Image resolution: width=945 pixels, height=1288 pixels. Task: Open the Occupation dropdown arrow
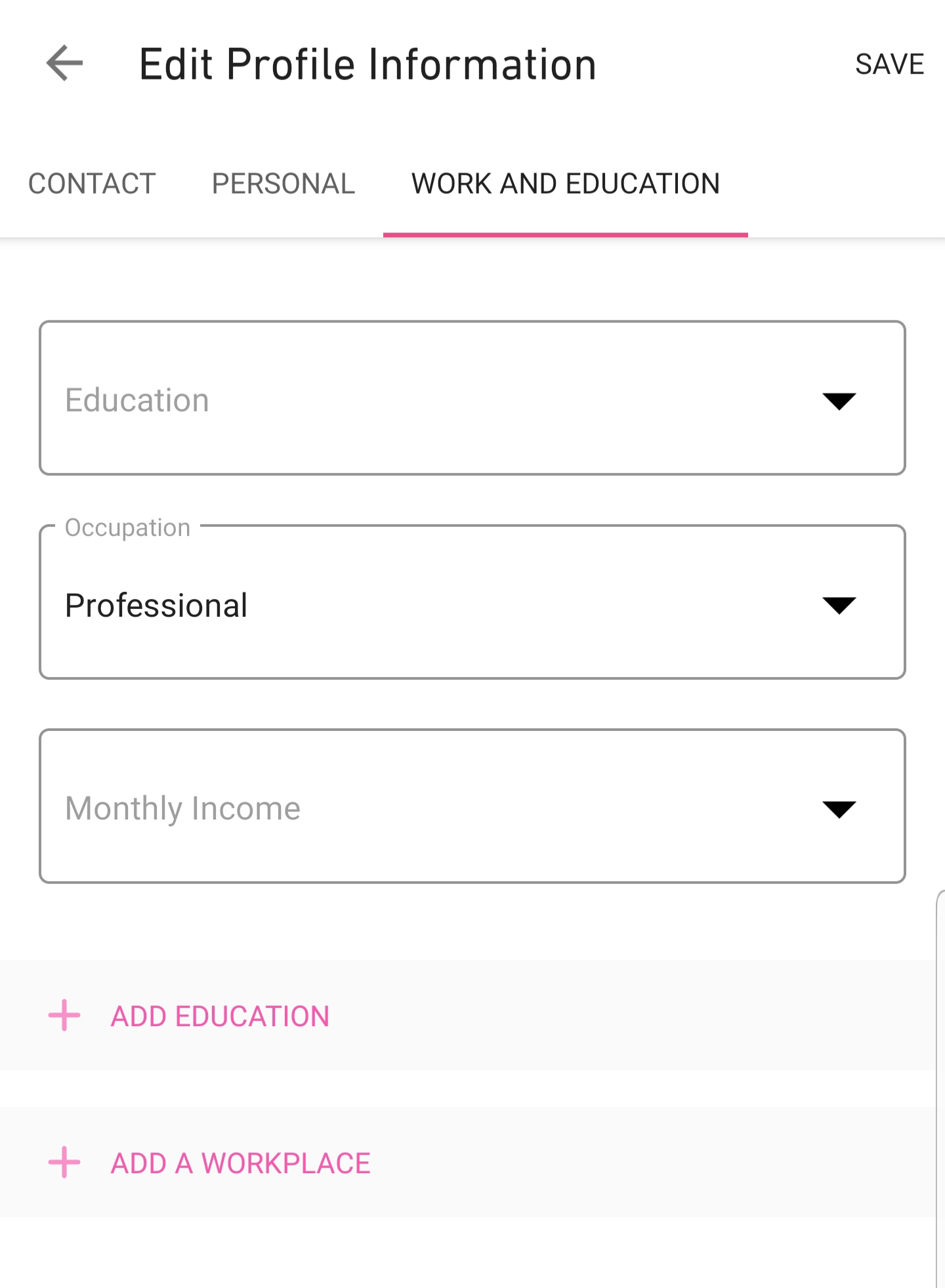[x=839, y=604]
